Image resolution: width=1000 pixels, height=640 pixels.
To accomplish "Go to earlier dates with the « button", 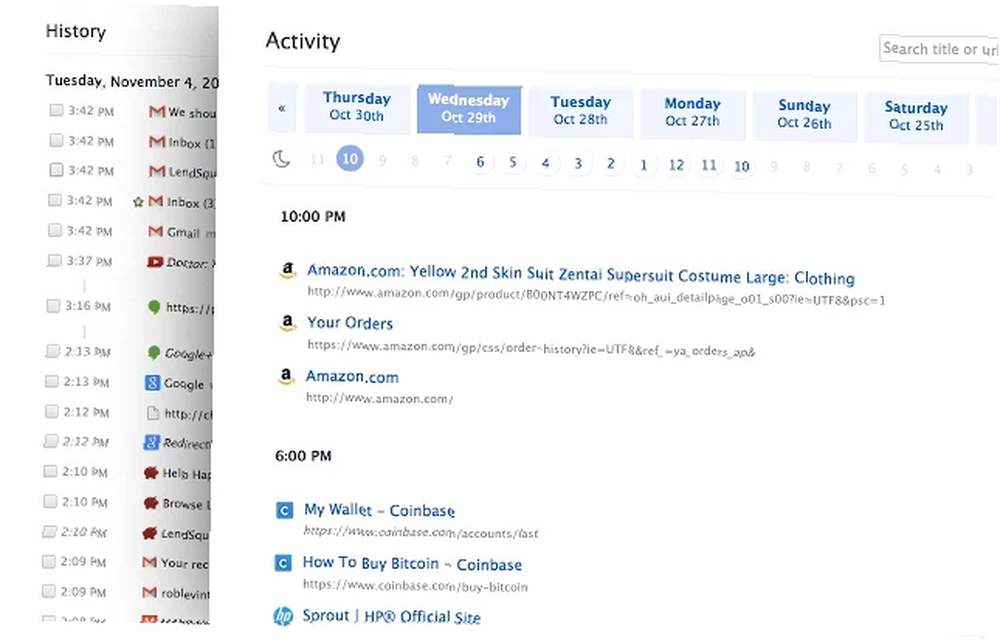I will [281, 108].
